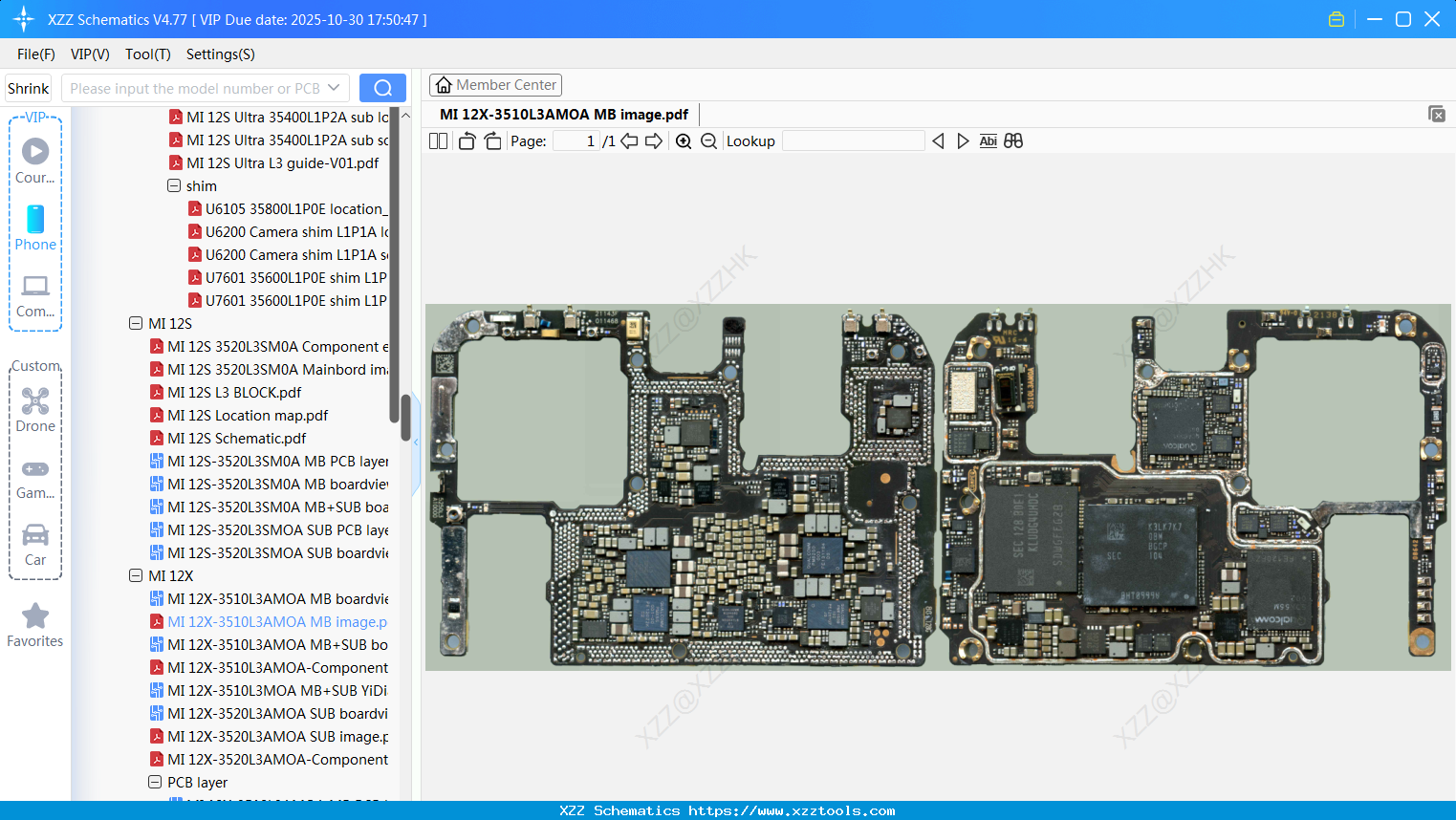The image size is (1456, 820).
Task: Toggle whole-word search with the Abi icon
Action: [x=988, y=140]
